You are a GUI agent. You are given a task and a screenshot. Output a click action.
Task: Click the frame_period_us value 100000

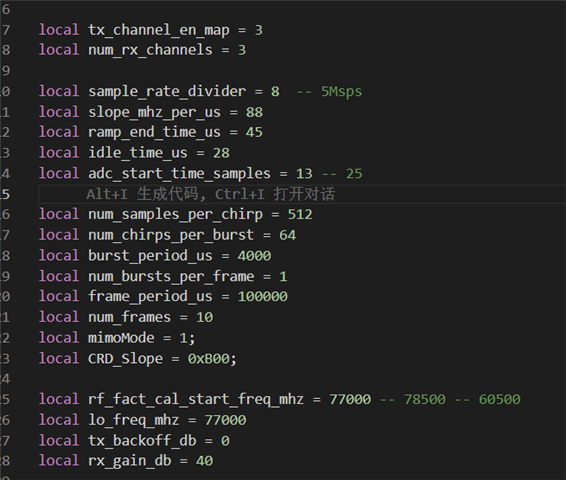pos(262,297)
